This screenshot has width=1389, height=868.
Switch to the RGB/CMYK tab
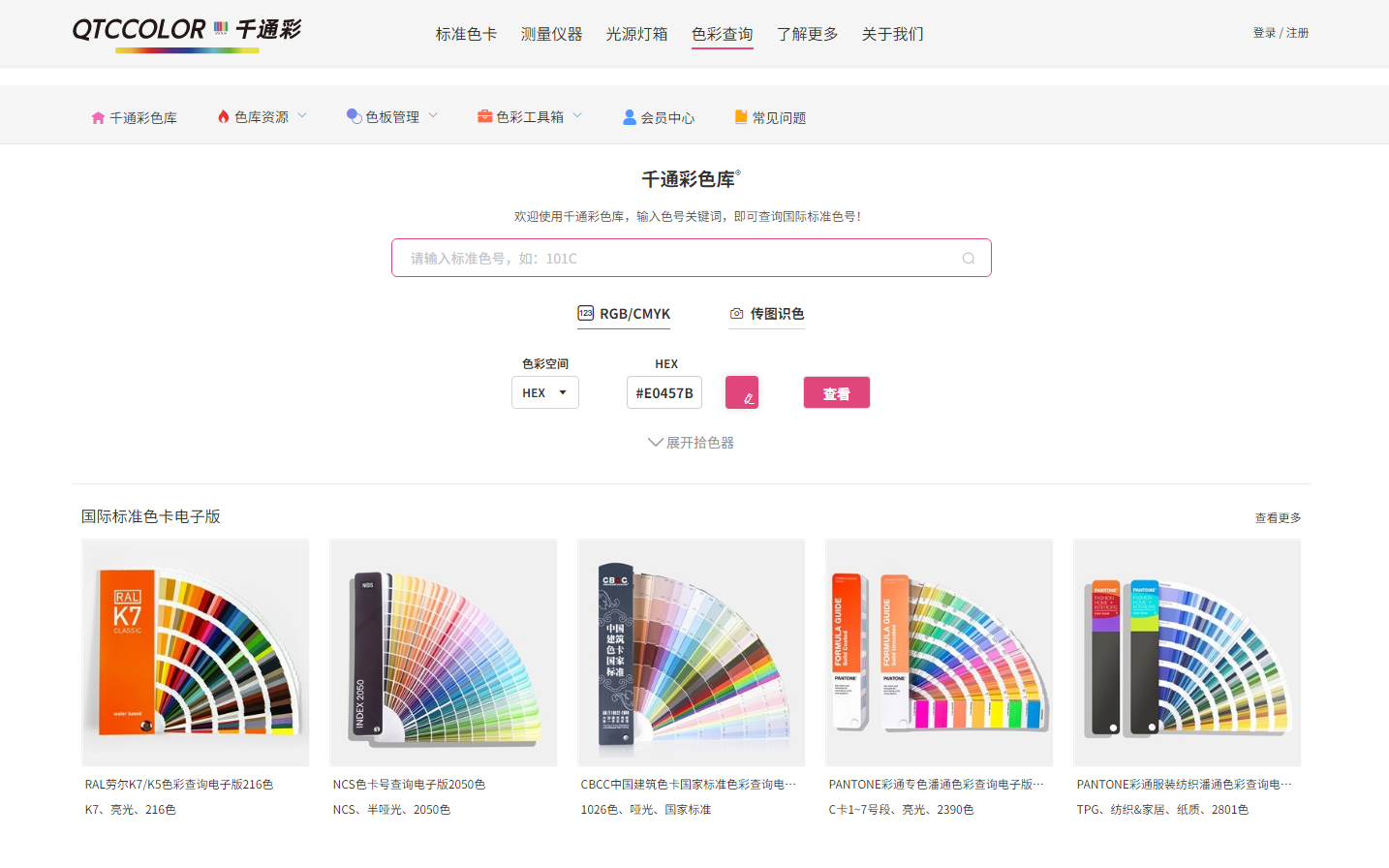pyautogui.click(x=624, y=314)
